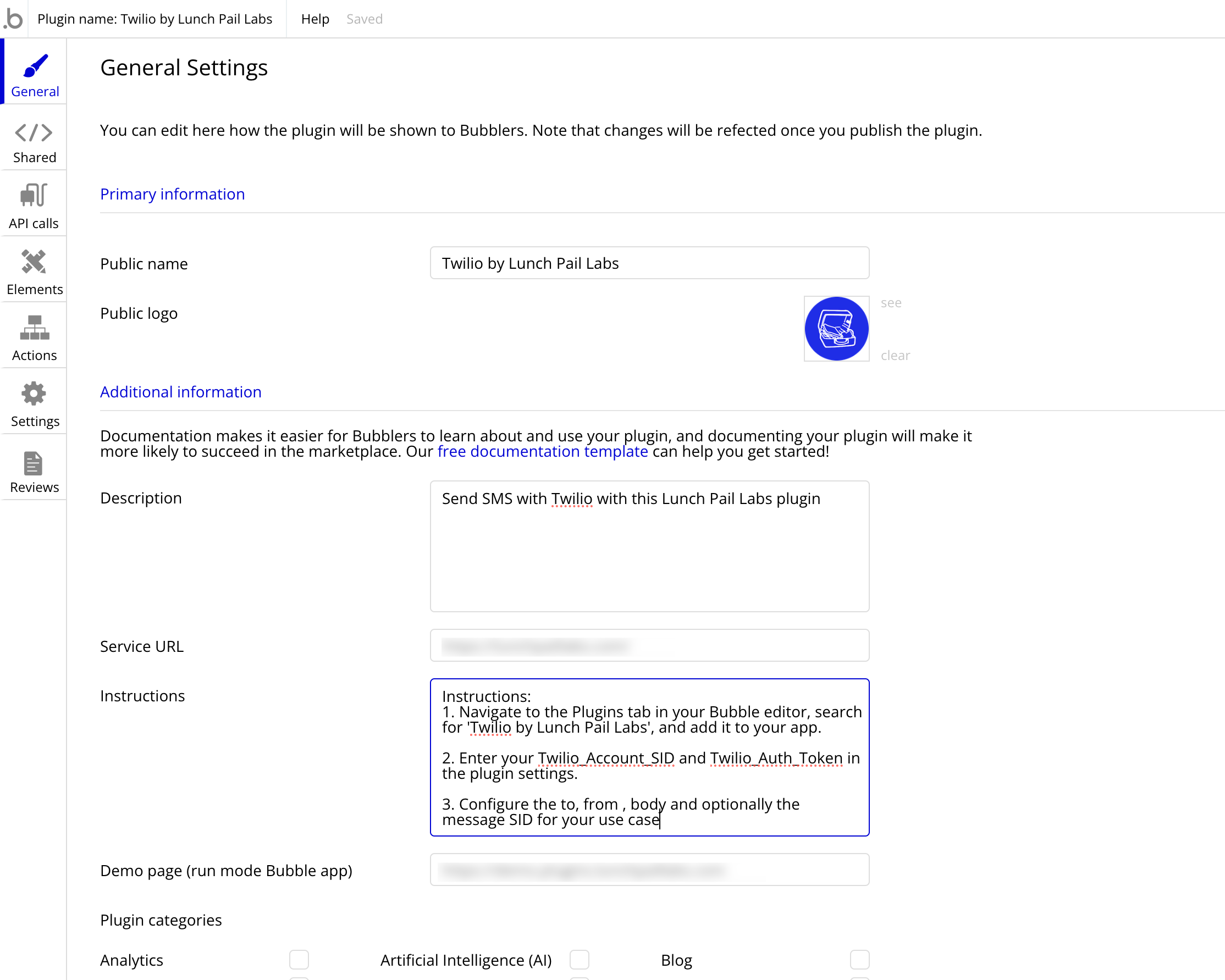Open the General brush icon tab

point(35,67)
